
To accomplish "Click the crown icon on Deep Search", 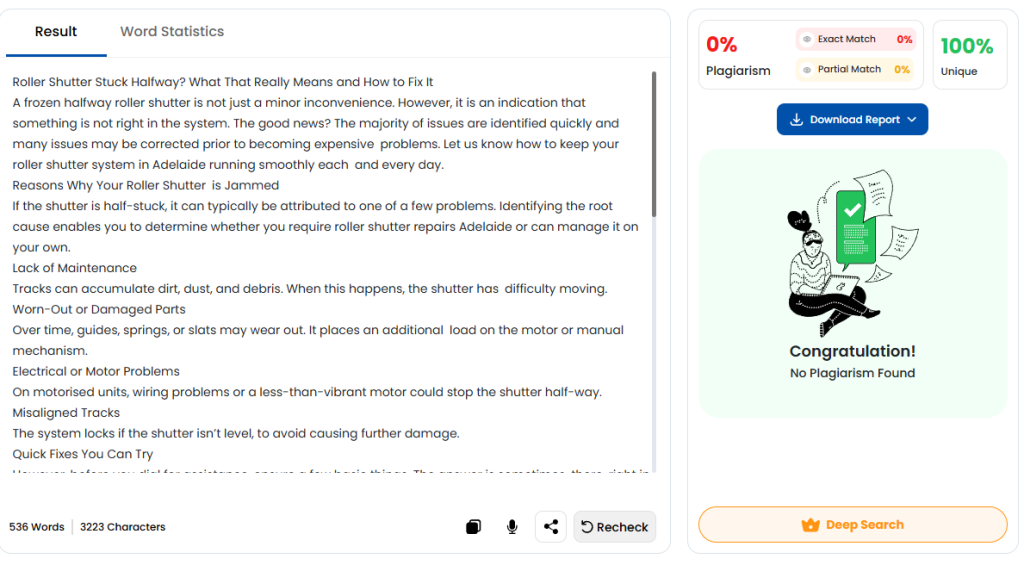I will click(x=811, y=525).
